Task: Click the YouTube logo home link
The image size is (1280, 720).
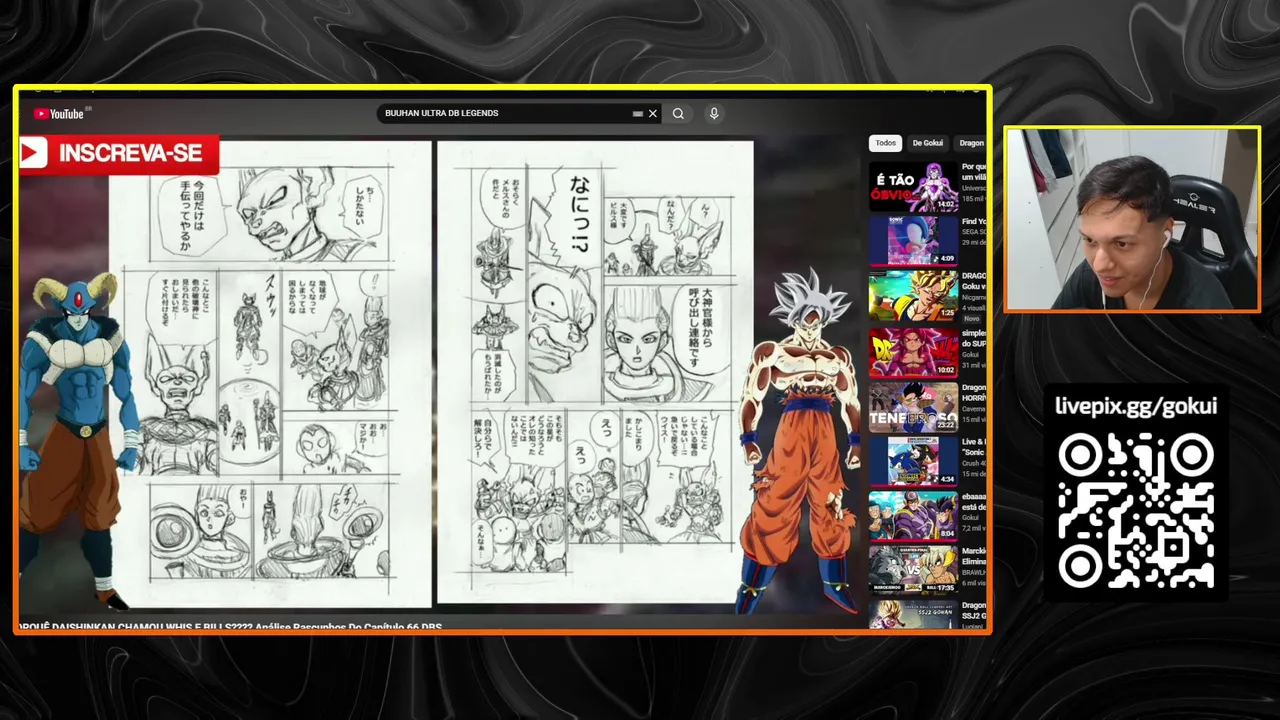Action: click(x=60, y=114)
